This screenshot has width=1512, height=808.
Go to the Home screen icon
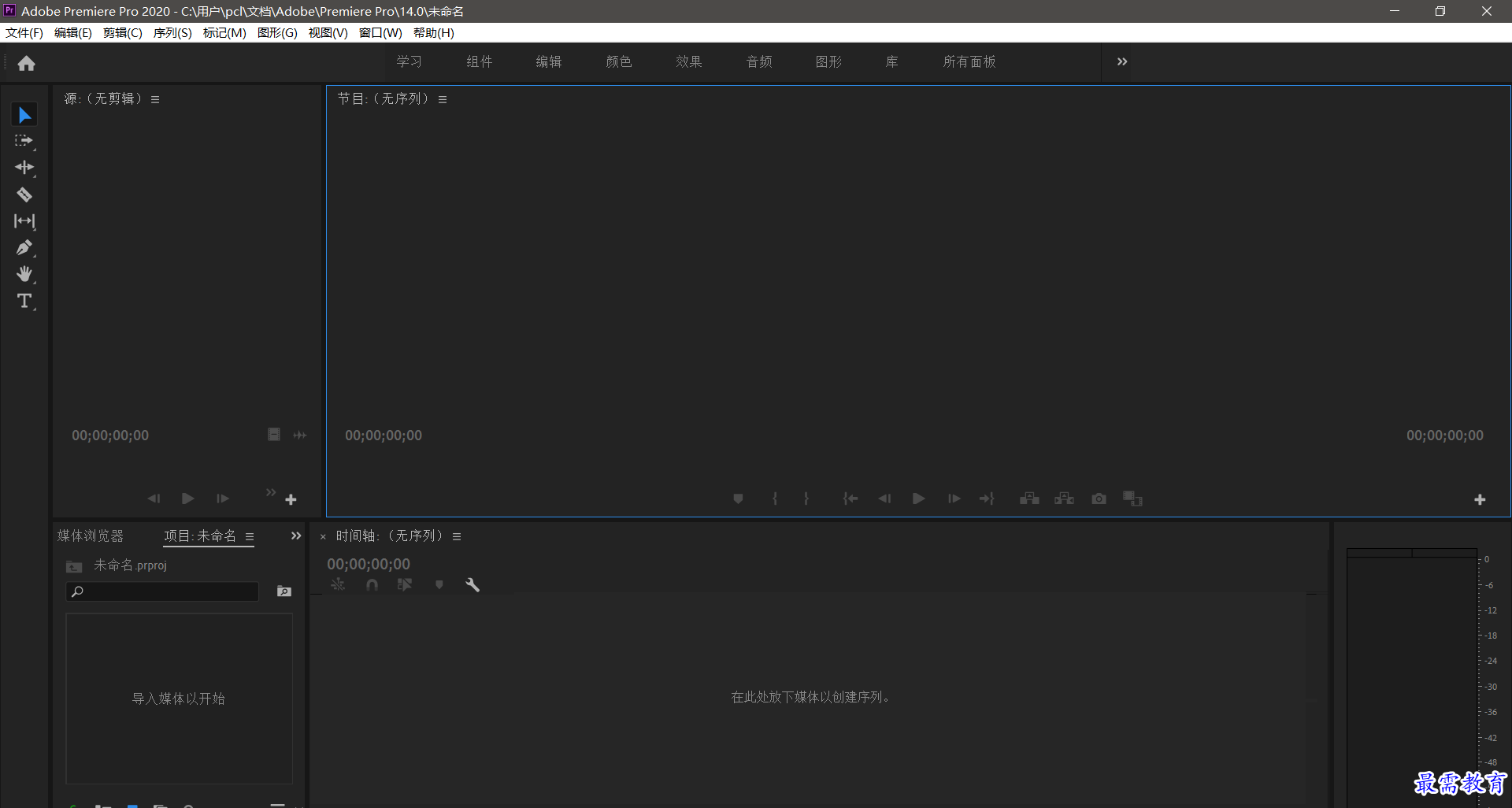(x=26, y=63)
